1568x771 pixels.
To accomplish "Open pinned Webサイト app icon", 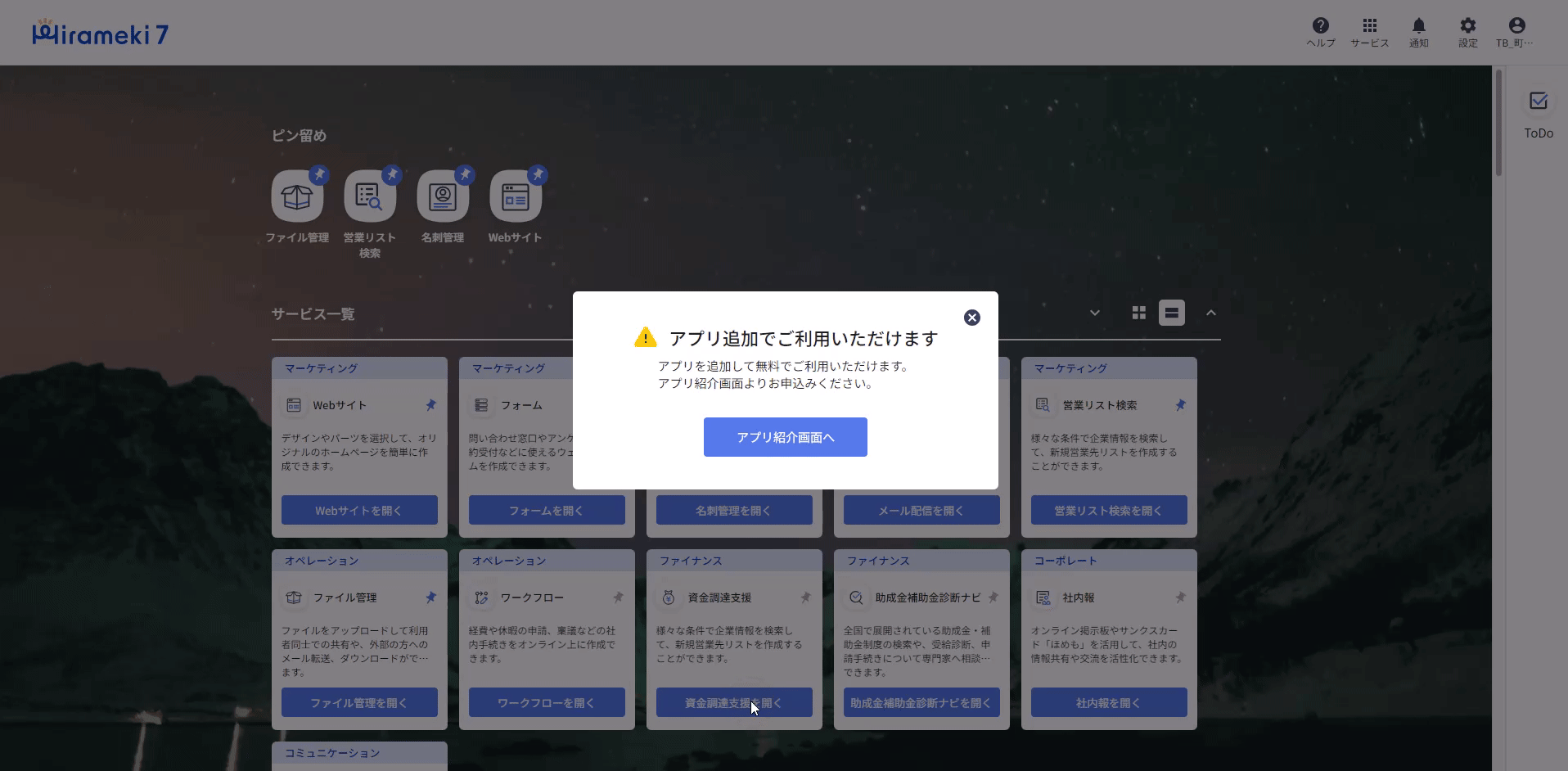I will (516, 196).
